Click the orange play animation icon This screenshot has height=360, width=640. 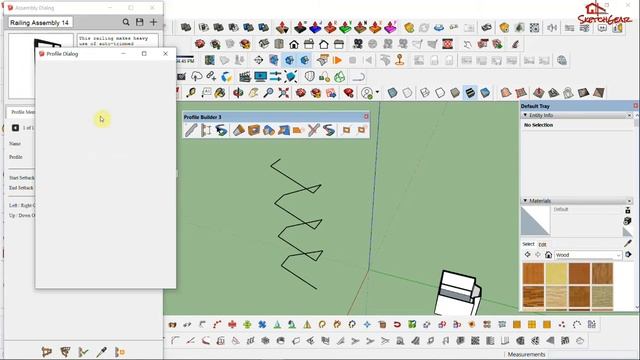tap(337, 60)
